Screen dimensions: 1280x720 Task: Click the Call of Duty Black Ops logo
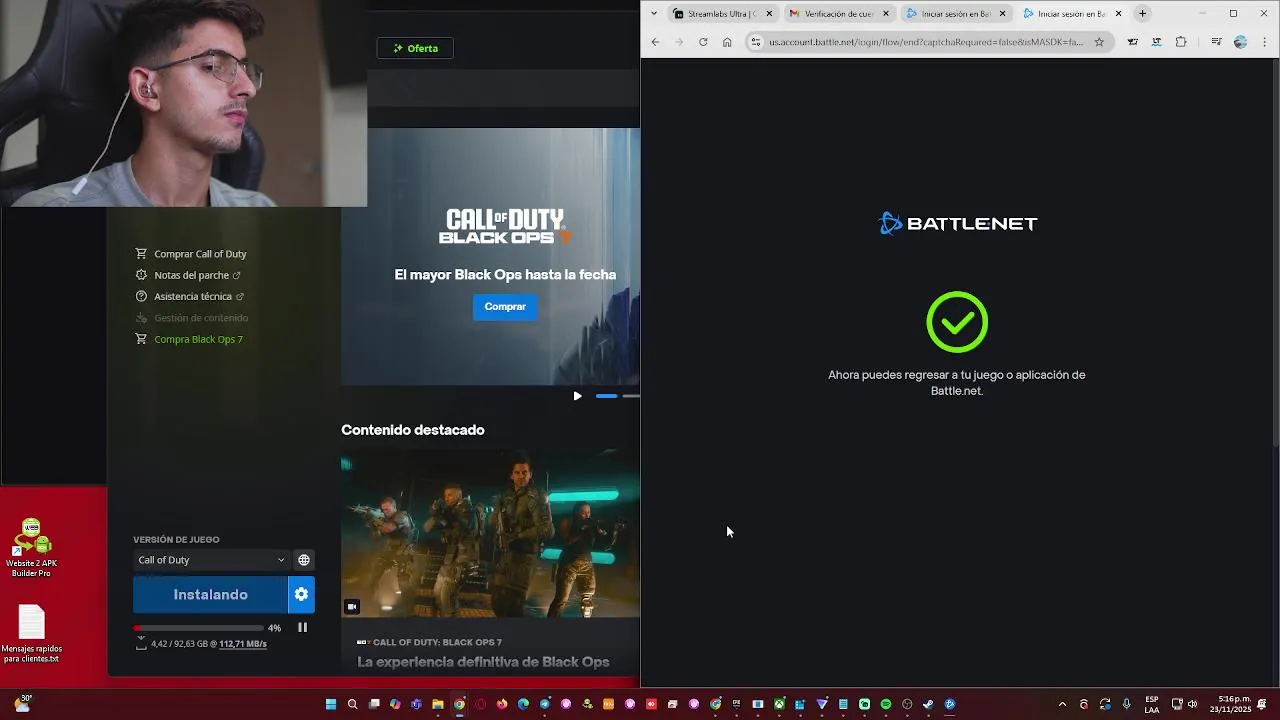pyautogui.click(x=505, y=227)
